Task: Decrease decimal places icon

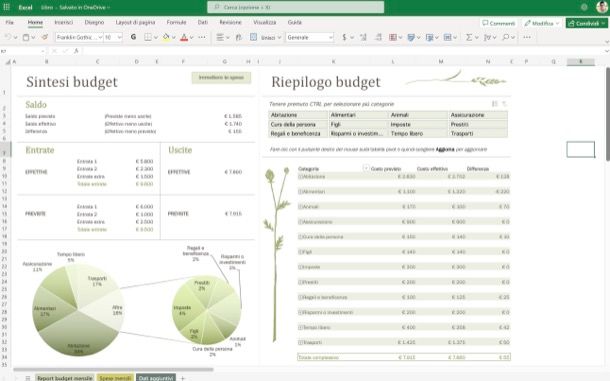Action: [x=378, y=37]
